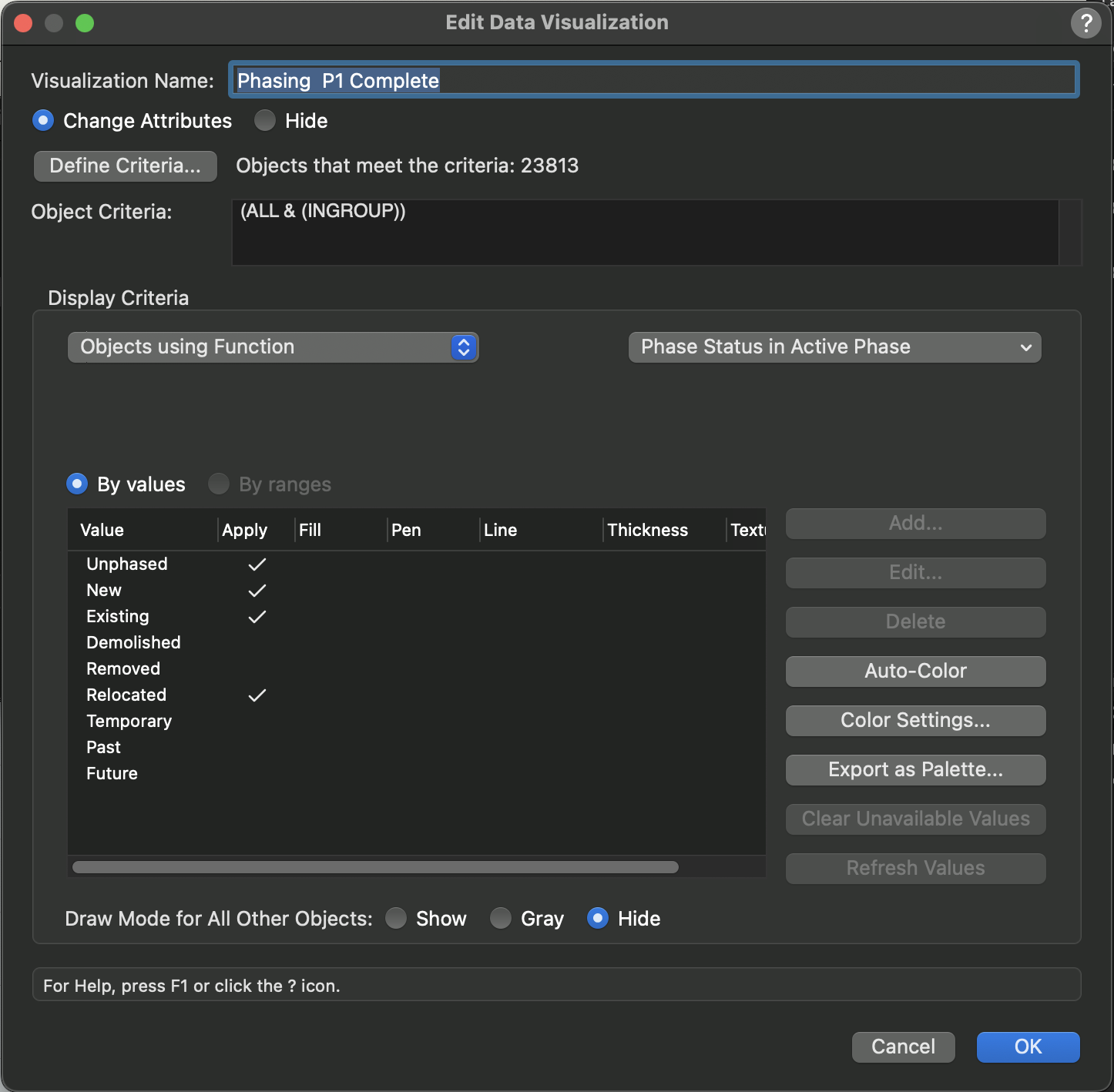
Task: Toggle the Apply checkmark for Relocated
Action: point(257,695)
